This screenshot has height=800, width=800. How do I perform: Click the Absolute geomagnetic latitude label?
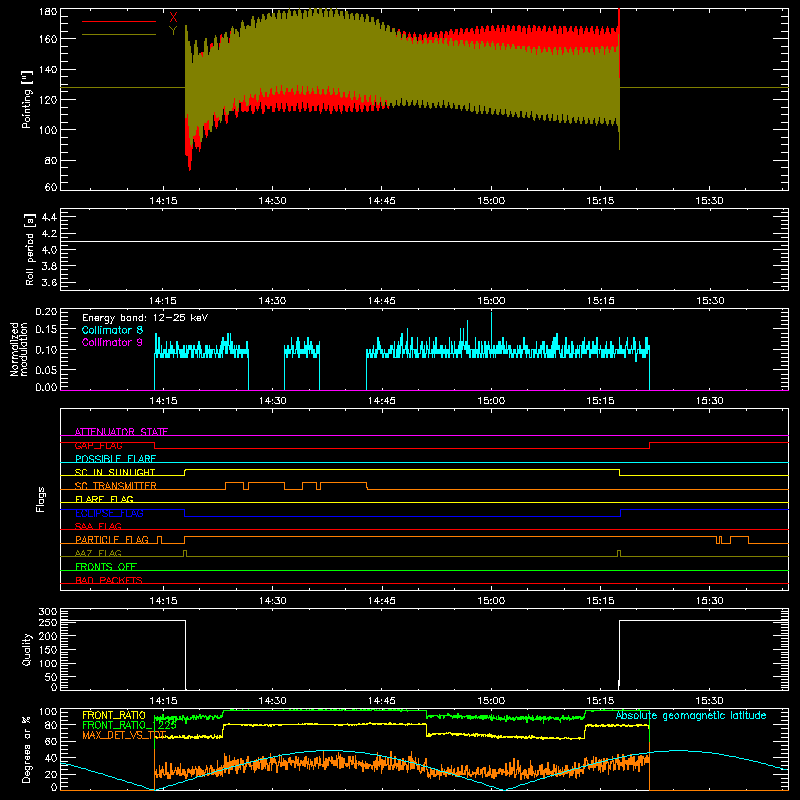click(x=691, y=715)
